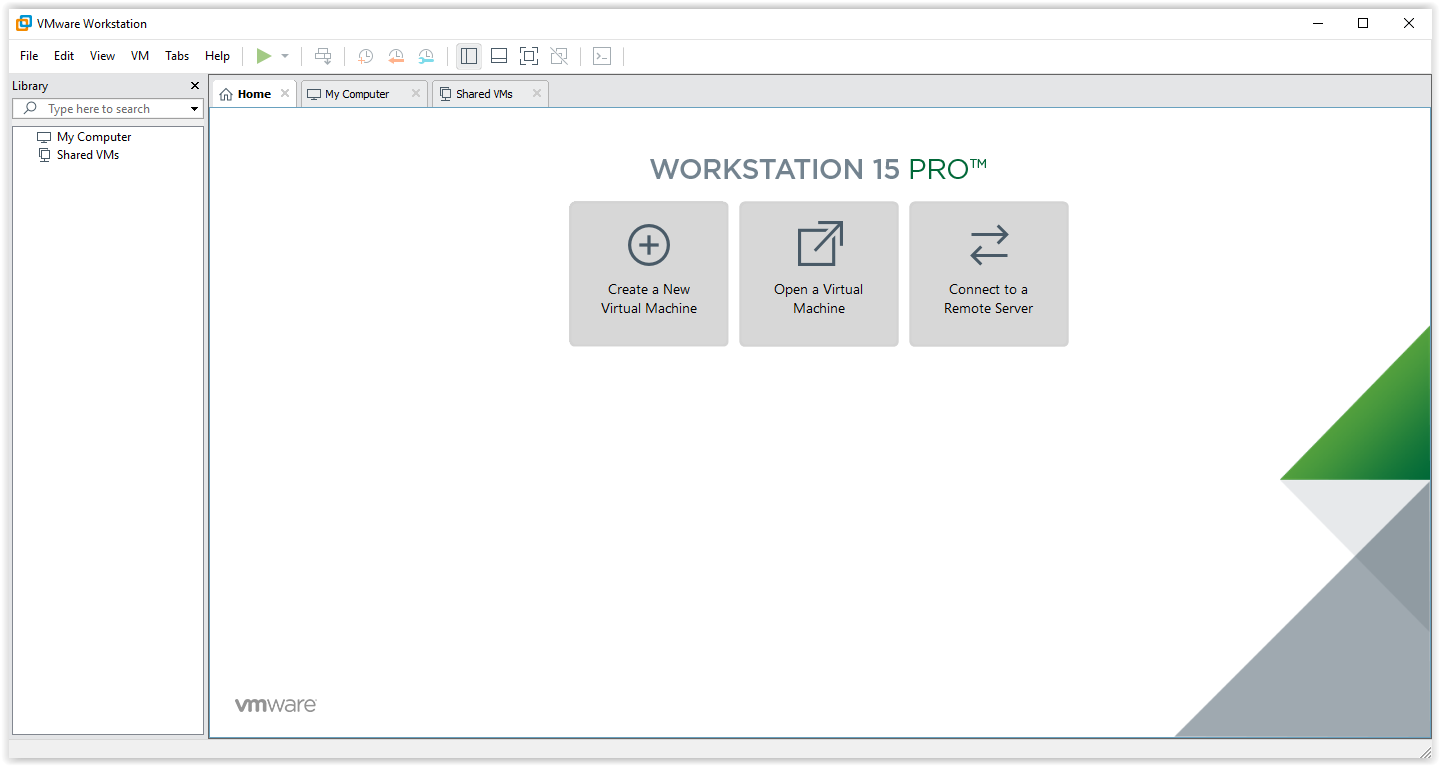This screenshot has height=766, width=1440.
Task: Open the File menu
Action: coord(29,56)
